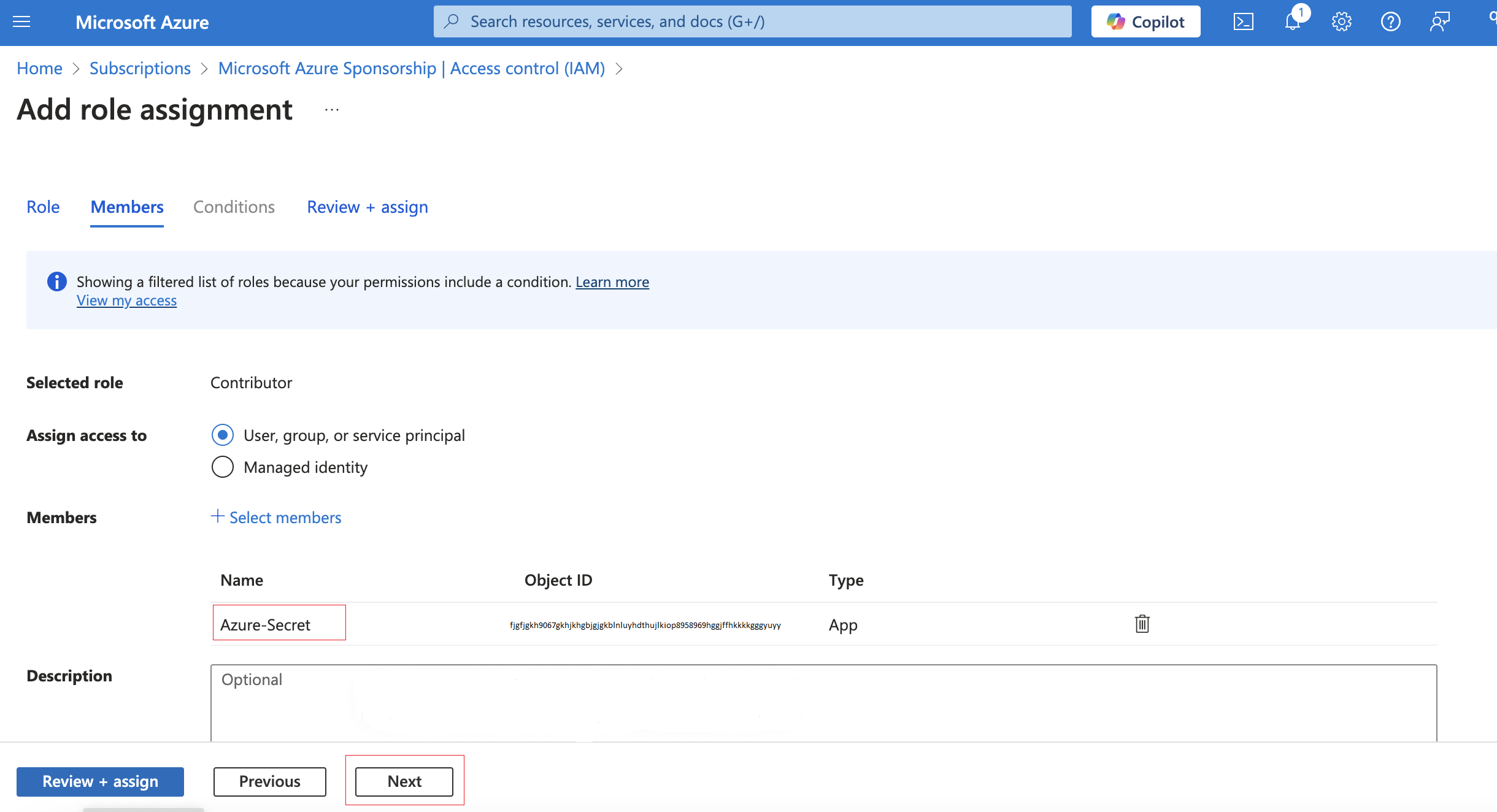The height and width of the screenshot is (812, 1497).
Task: Open the hamburger portal menu
Action: pyautogui.click(x=21, y=22)
